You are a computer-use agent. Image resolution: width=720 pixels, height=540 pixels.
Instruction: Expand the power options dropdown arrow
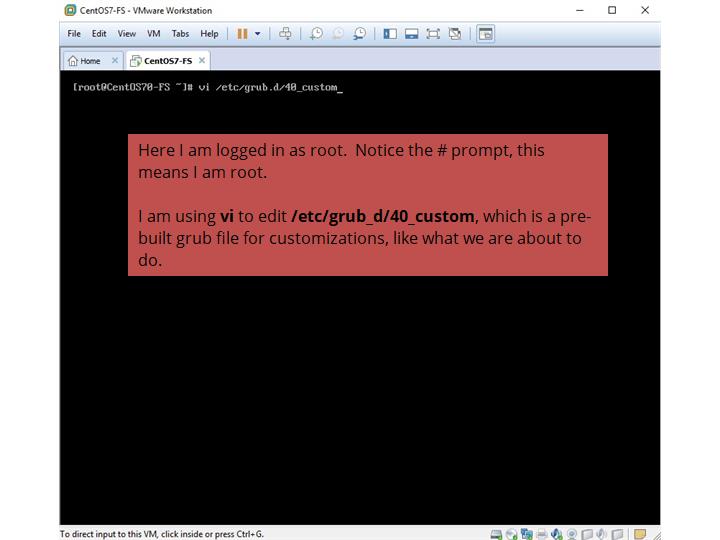tap(257, 33)
